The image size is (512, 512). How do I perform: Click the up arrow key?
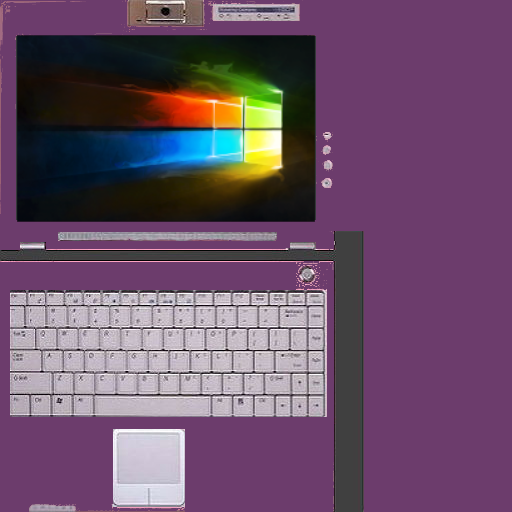pos(299,383)
